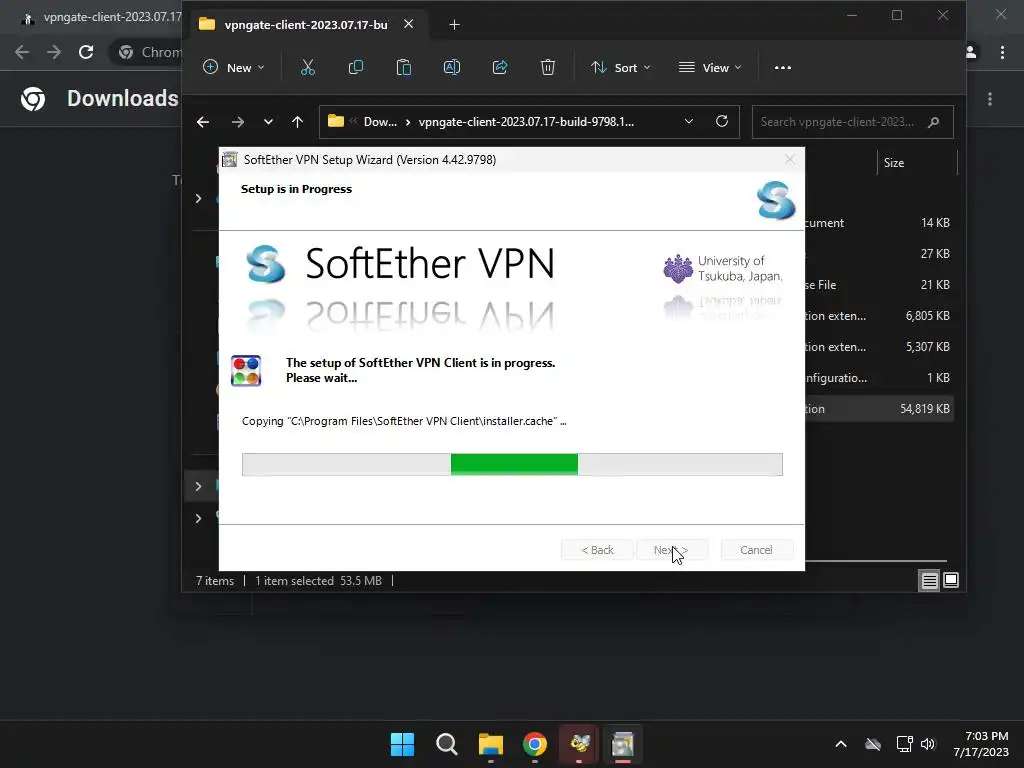
Task: Reload the Chrome page
Action: pos(86,52)
